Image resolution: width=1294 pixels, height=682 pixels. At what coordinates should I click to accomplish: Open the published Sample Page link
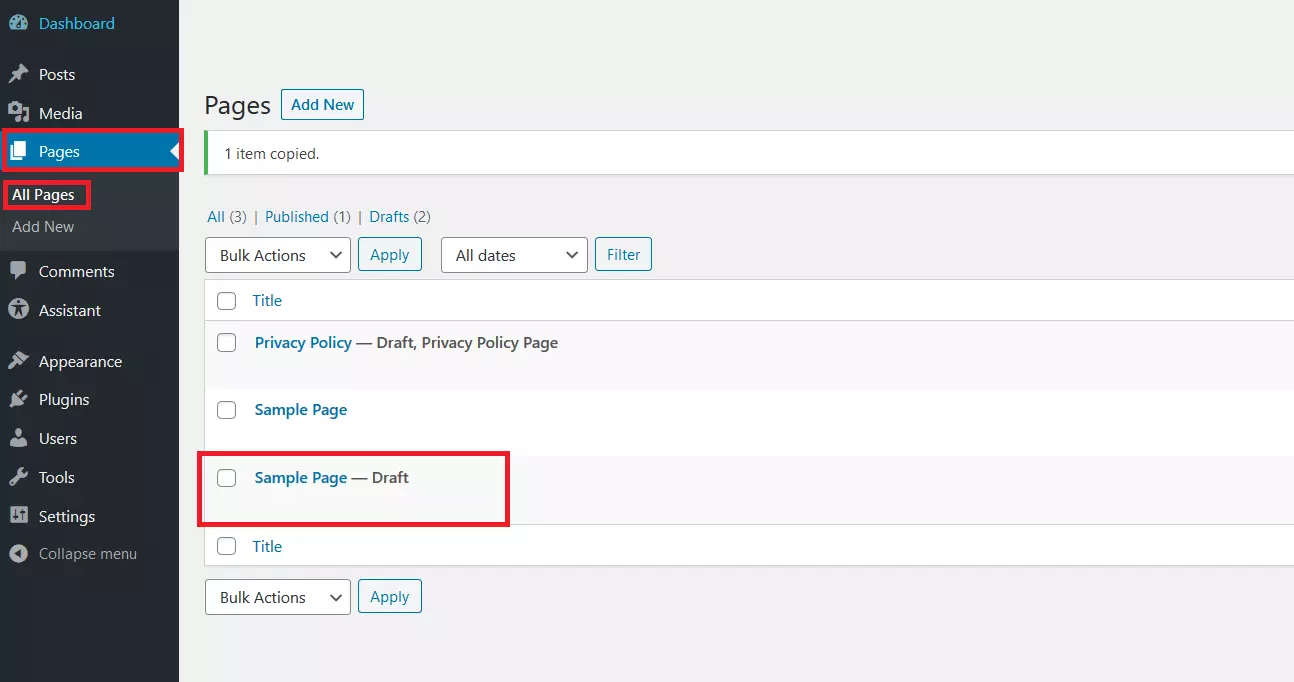click(x=301, y=410)
